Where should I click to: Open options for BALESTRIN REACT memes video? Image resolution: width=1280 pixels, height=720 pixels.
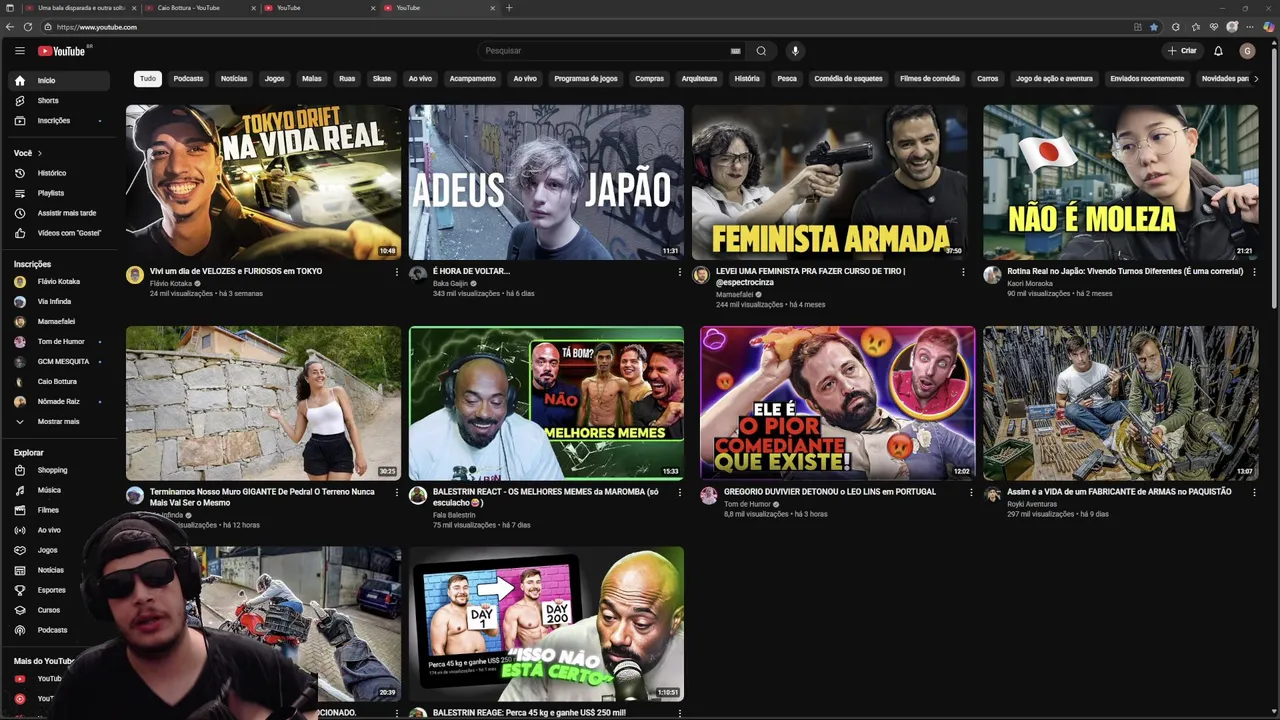(x=679, y=493)
